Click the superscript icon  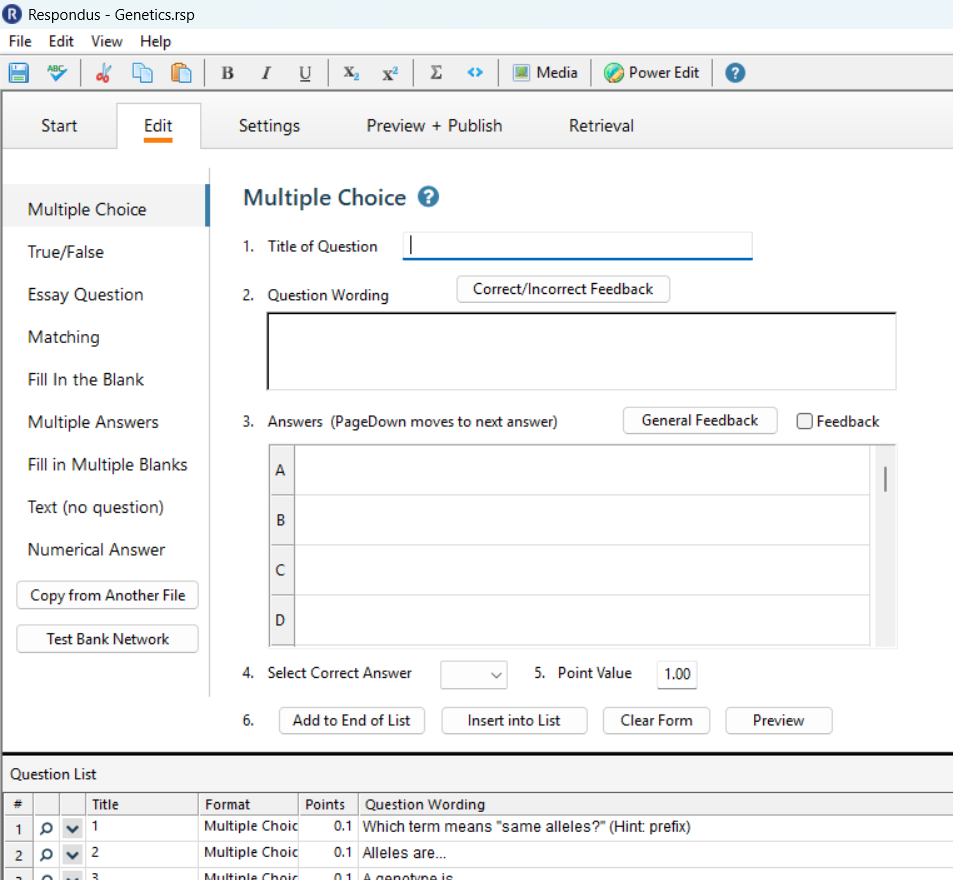tap(390, 72)
